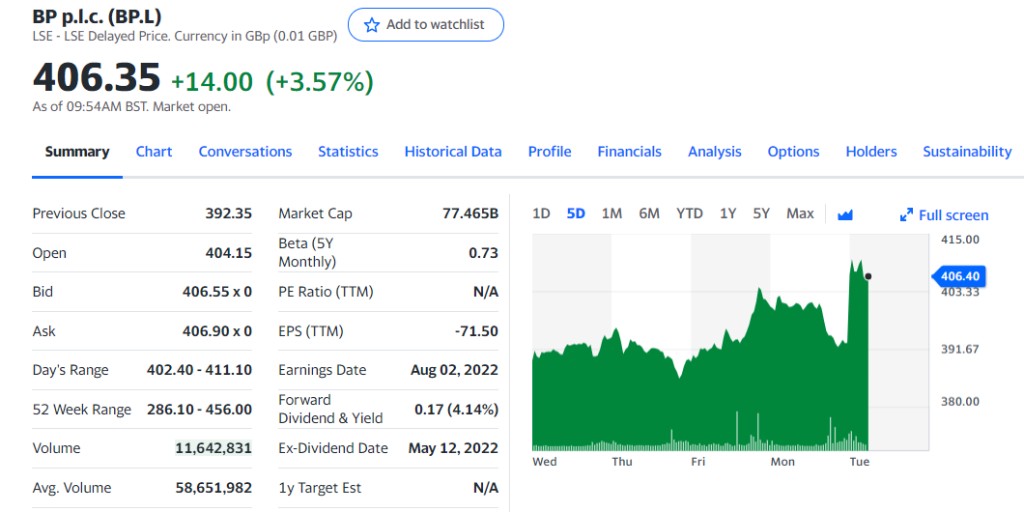Click the Full screen expand arrows icon

click(x=907, y=215)
